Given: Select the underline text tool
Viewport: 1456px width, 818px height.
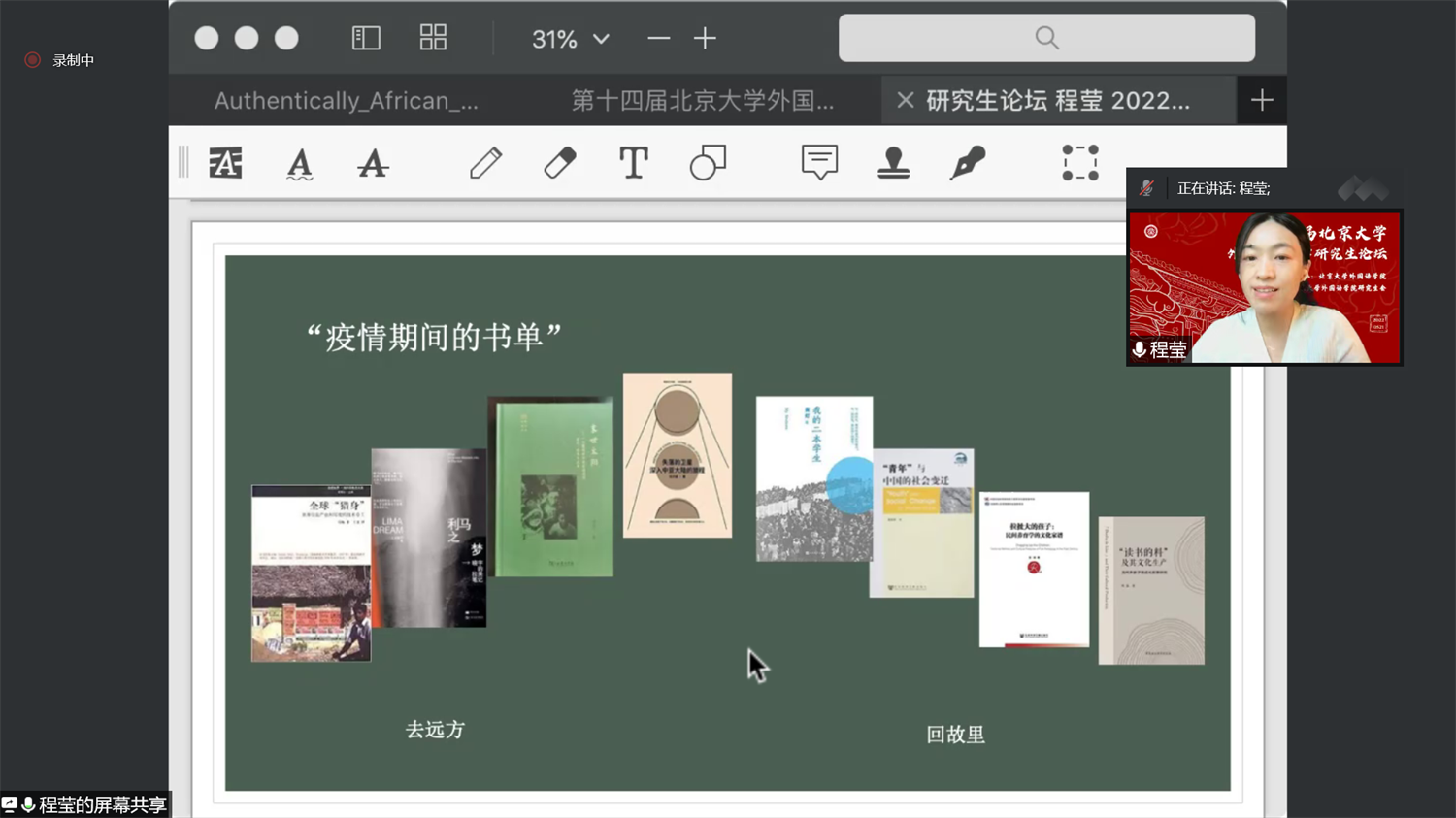Looking at the screenshot, I should pos(299,163).
